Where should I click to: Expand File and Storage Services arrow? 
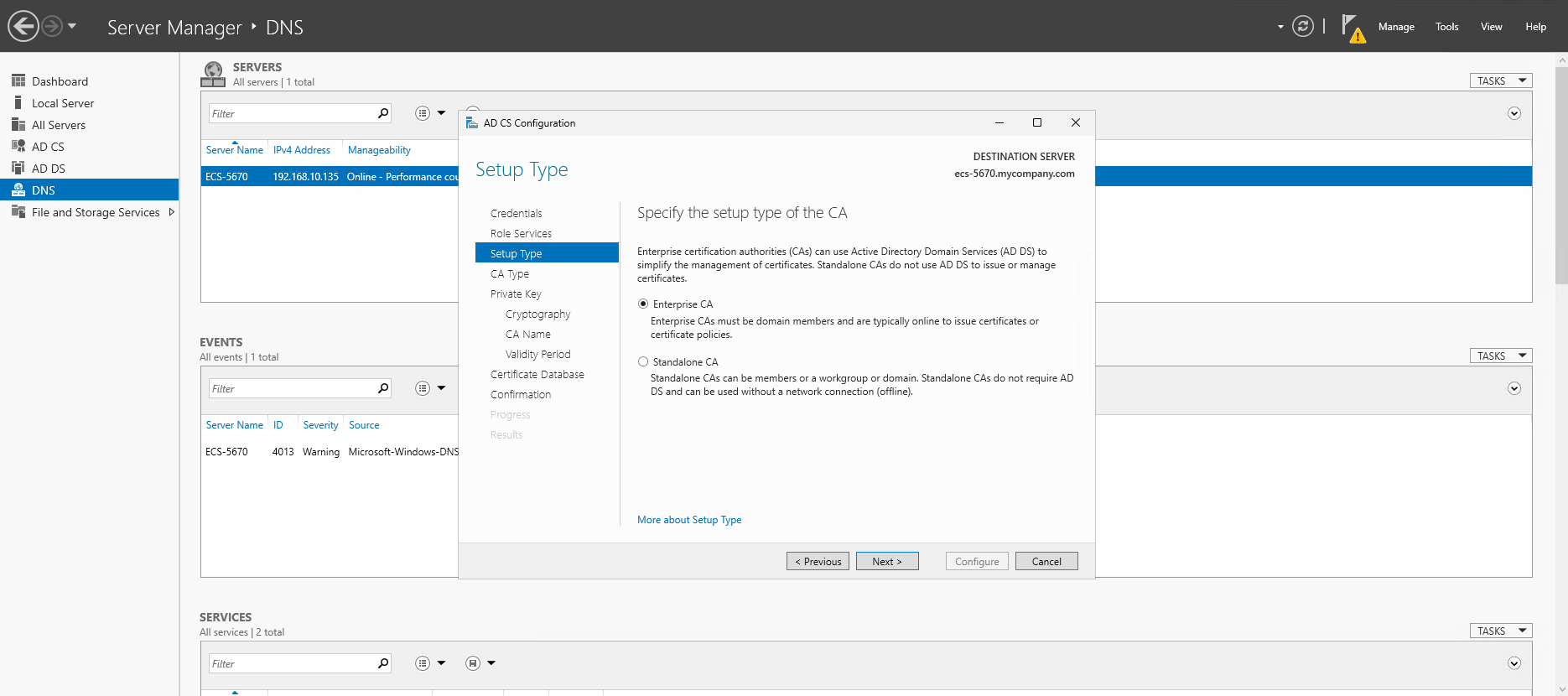[172, 212]
